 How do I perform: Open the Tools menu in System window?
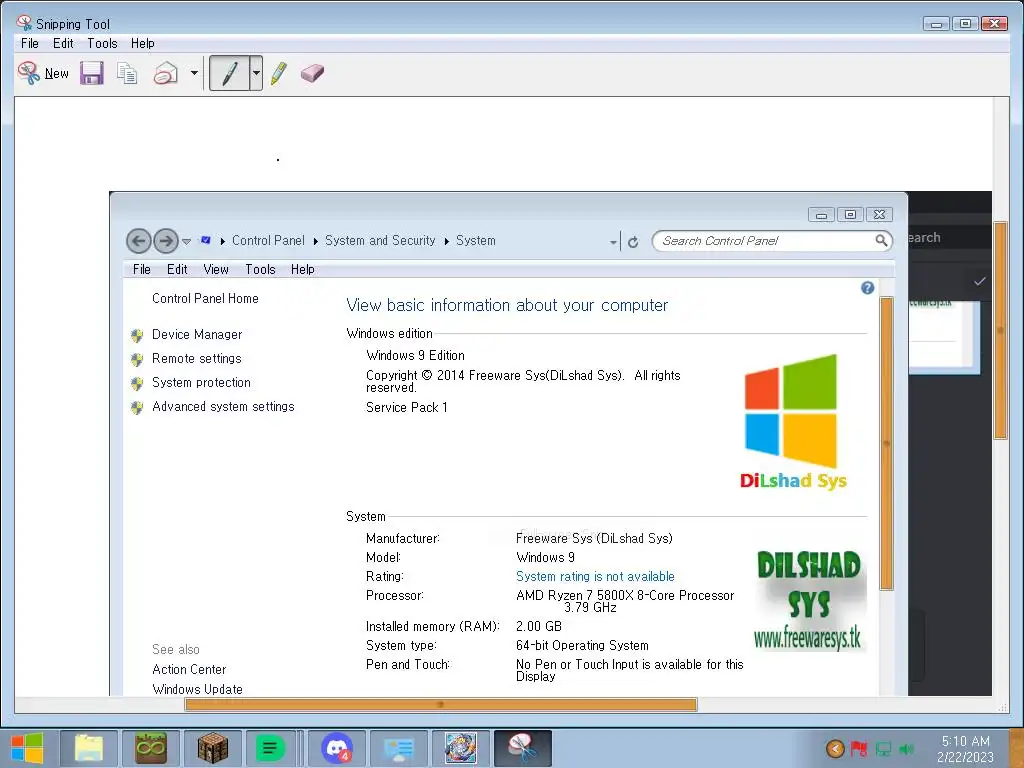(x=260, y=269)
